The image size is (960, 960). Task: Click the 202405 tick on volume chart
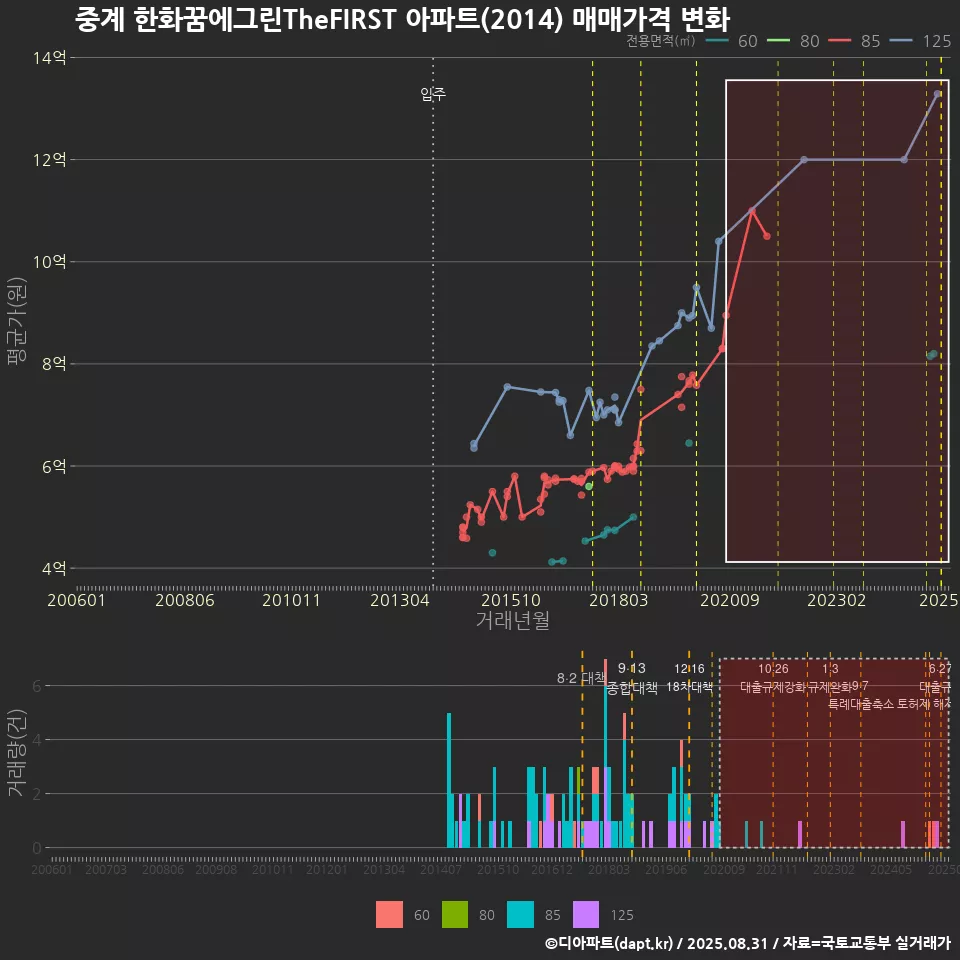coord(891,869)
